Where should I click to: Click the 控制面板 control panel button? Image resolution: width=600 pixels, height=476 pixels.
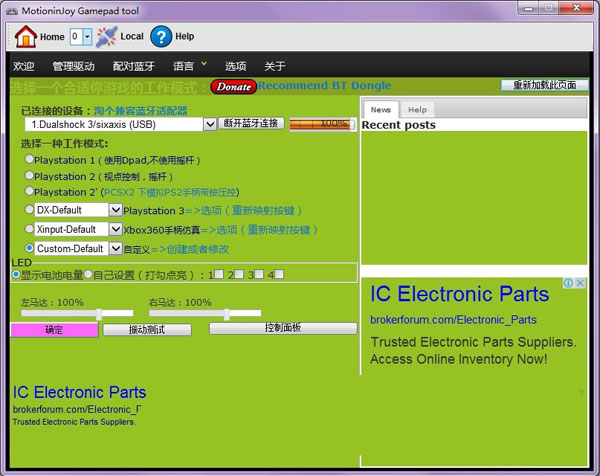283,328
